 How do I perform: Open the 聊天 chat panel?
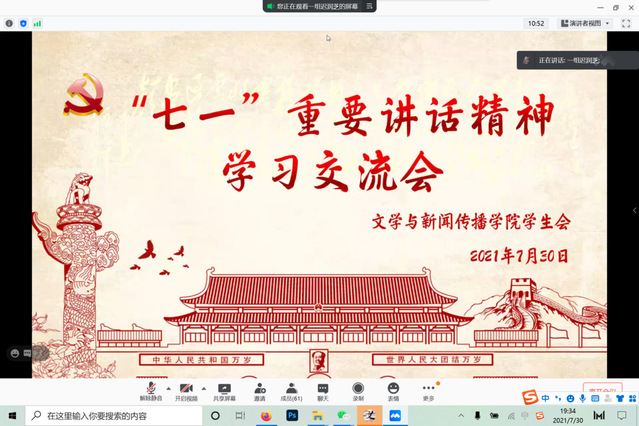pos(323,389)
